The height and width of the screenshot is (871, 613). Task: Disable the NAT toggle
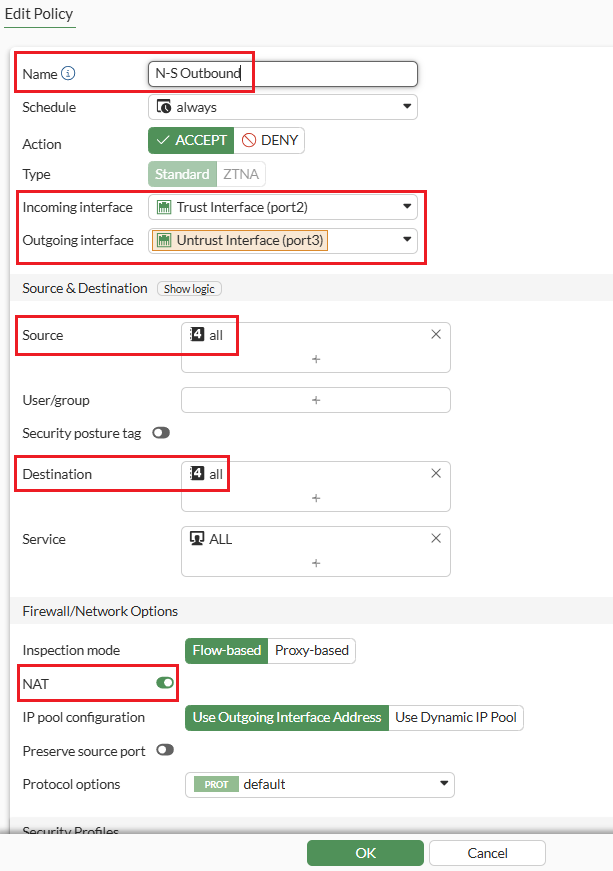click(165, 683)
